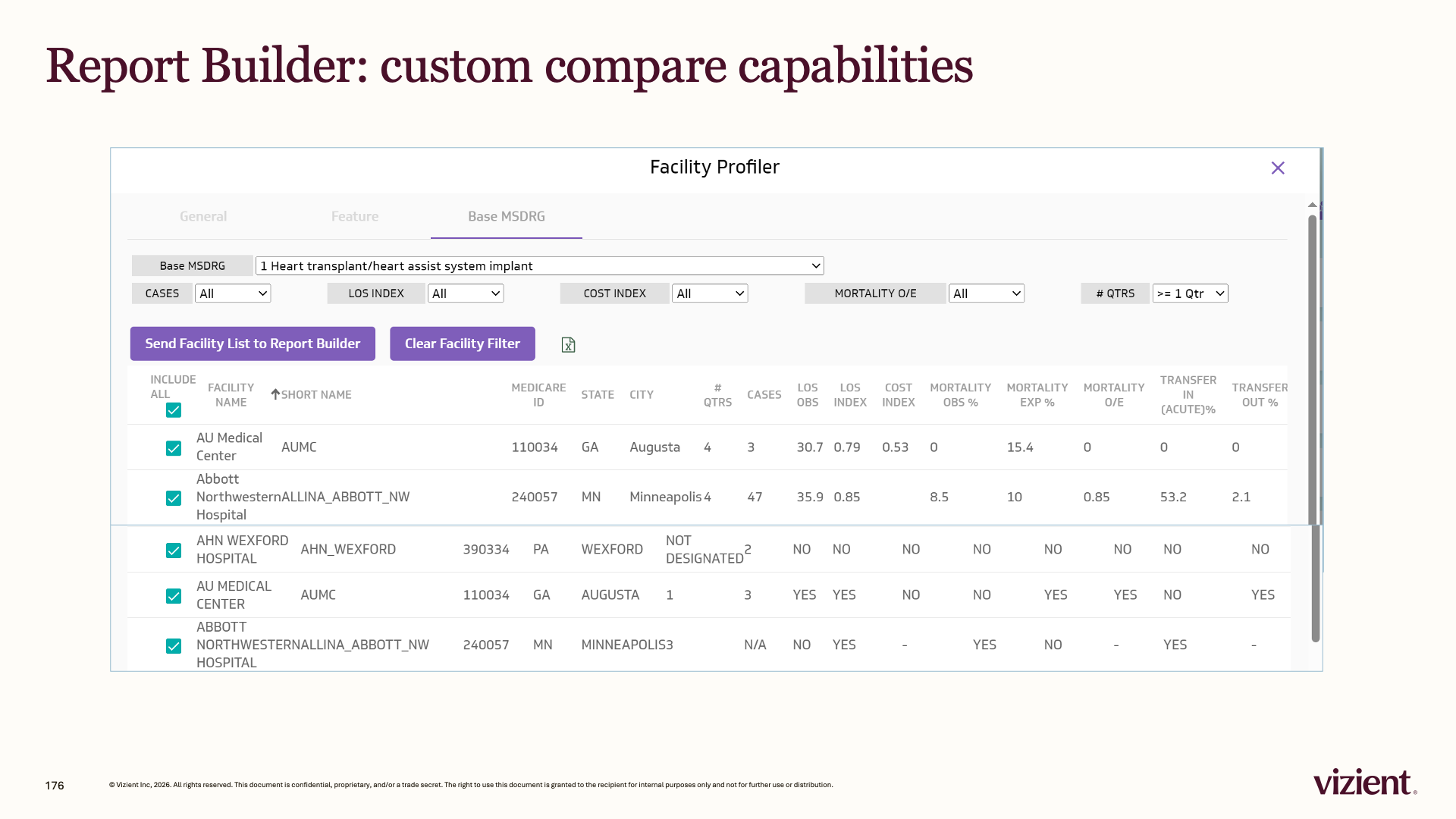Screen dimensions: 1456x819
Task: Open the COST INDEX filter dropdown
Action: (x=710, y=293)
